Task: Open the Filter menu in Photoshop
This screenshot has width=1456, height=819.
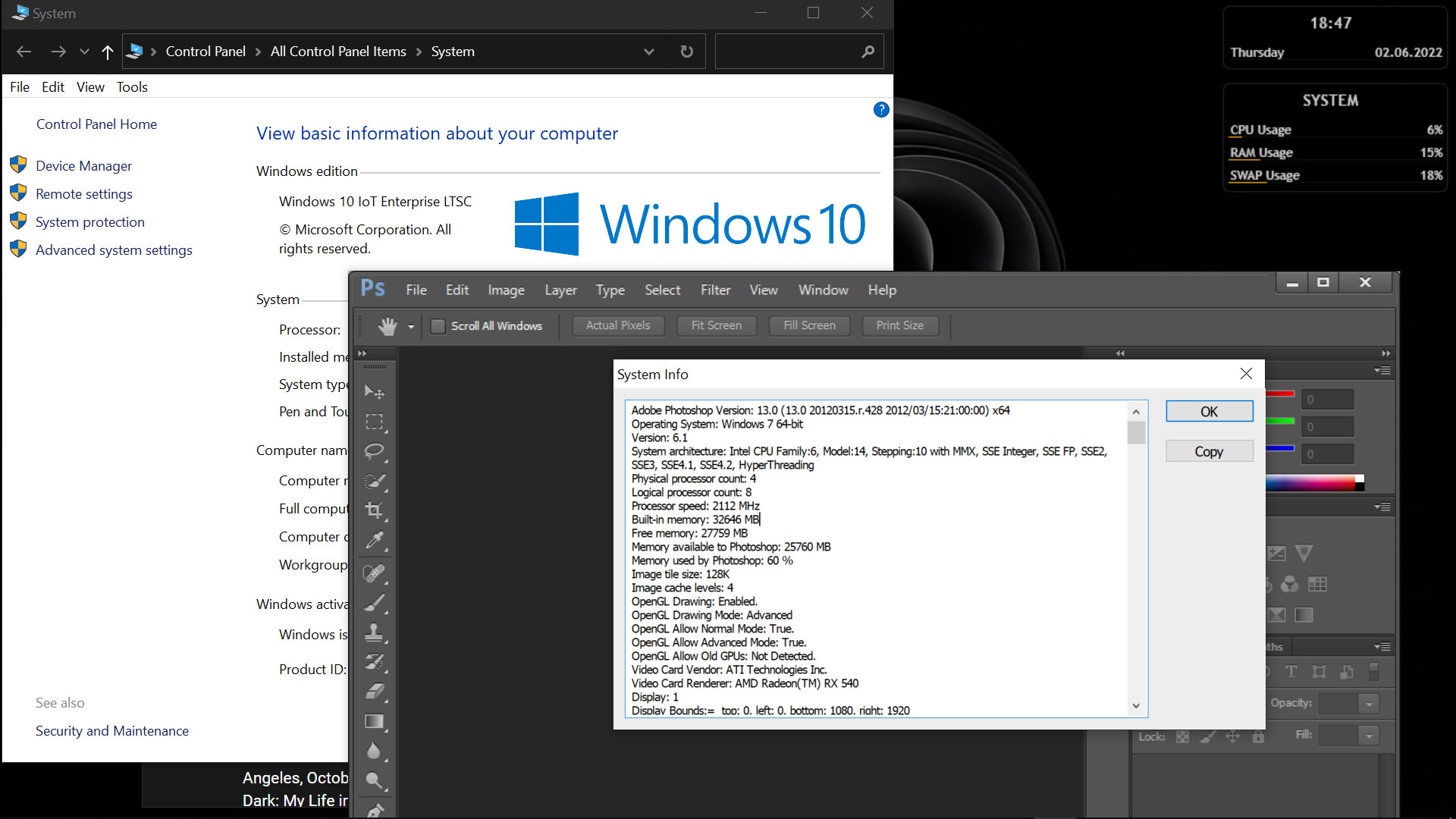Action: tap(714, 290)
